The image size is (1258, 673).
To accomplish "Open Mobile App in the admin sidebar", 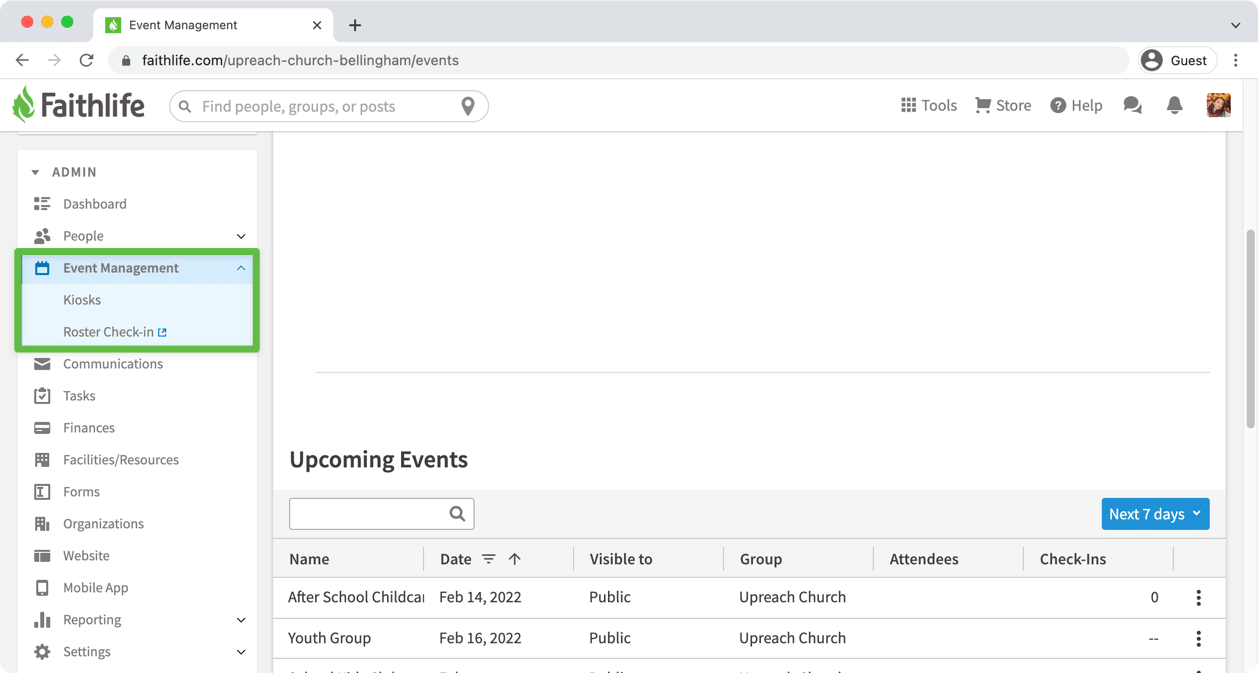I will tap(95, 588).
